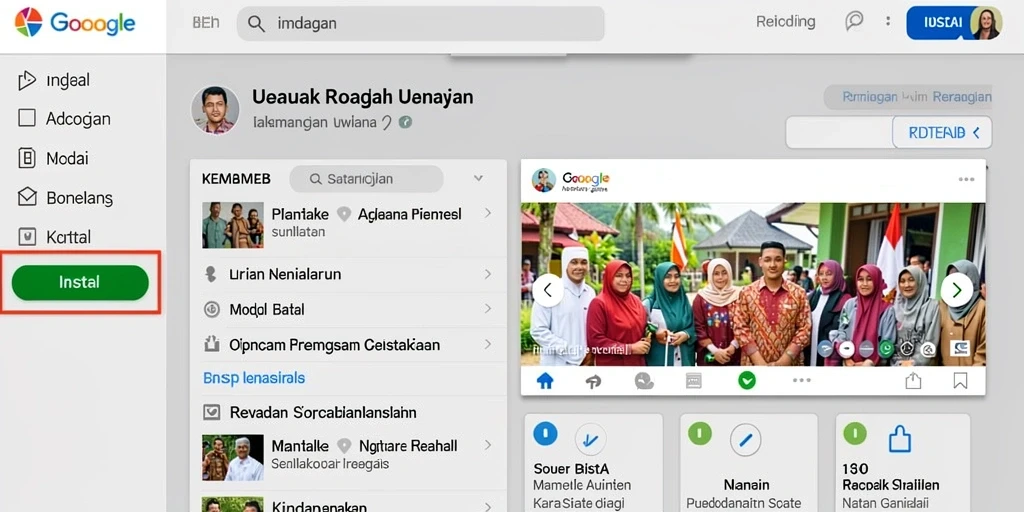This screenshot has height=512, width=1024.
Task: Click the Satanicjlan search box
Action: click(366, 179)
